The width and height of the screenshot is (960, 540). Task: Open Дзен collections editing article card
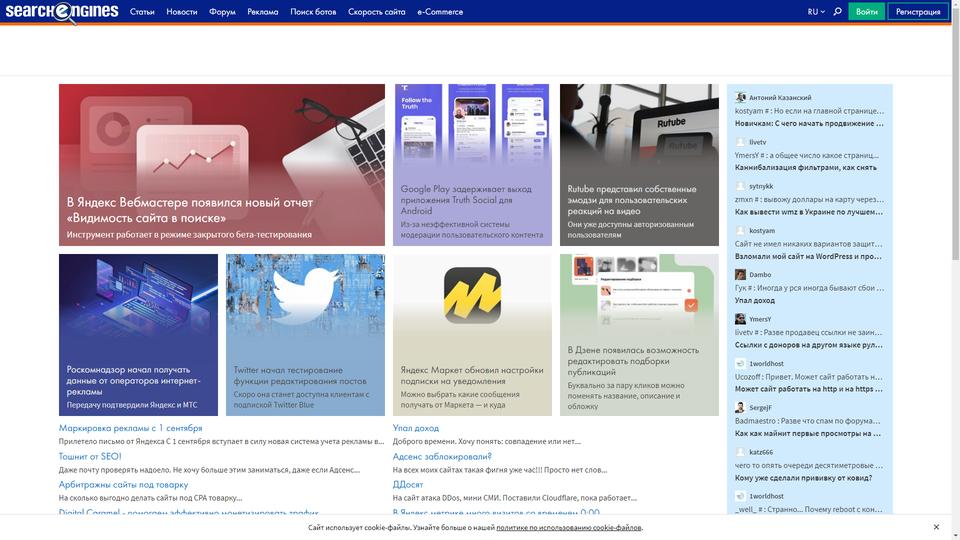639,335
